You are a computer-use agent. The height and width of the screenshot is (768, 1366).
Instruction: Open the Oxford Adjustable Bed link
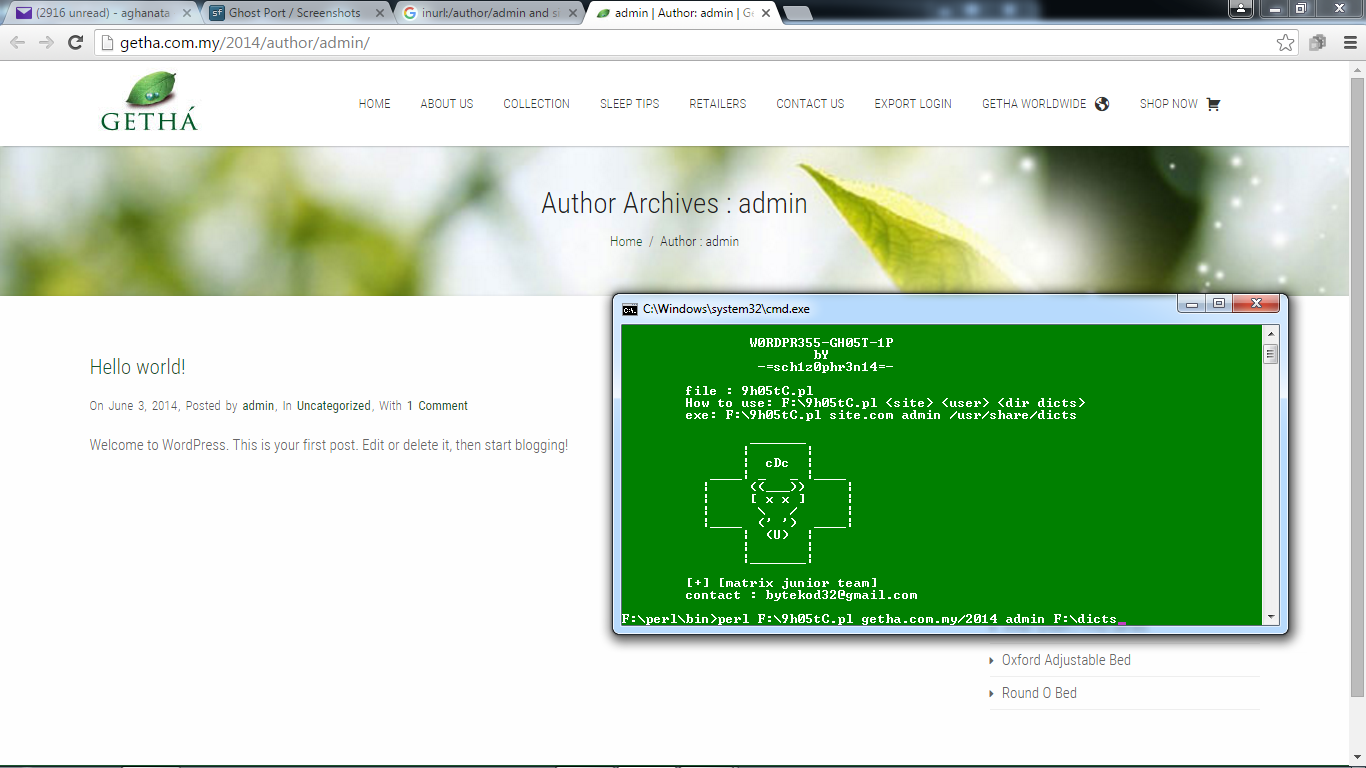click(1066, 660)
